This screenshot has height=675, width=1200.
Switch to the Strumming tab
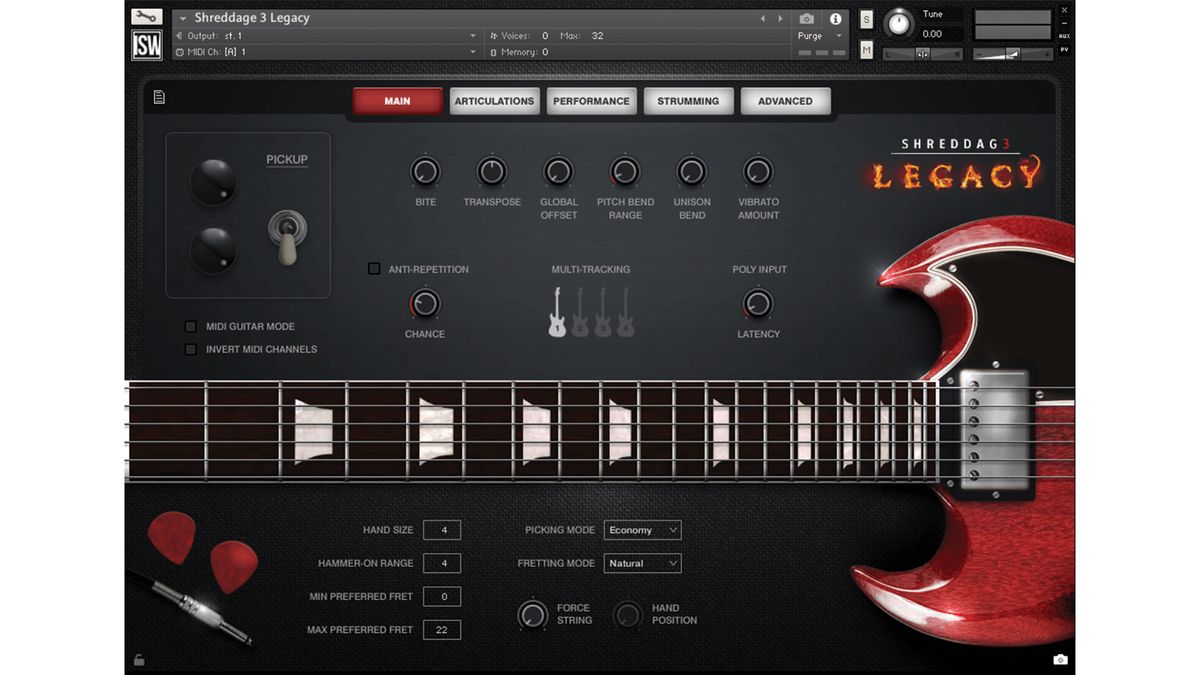click(x=688, y=100)
